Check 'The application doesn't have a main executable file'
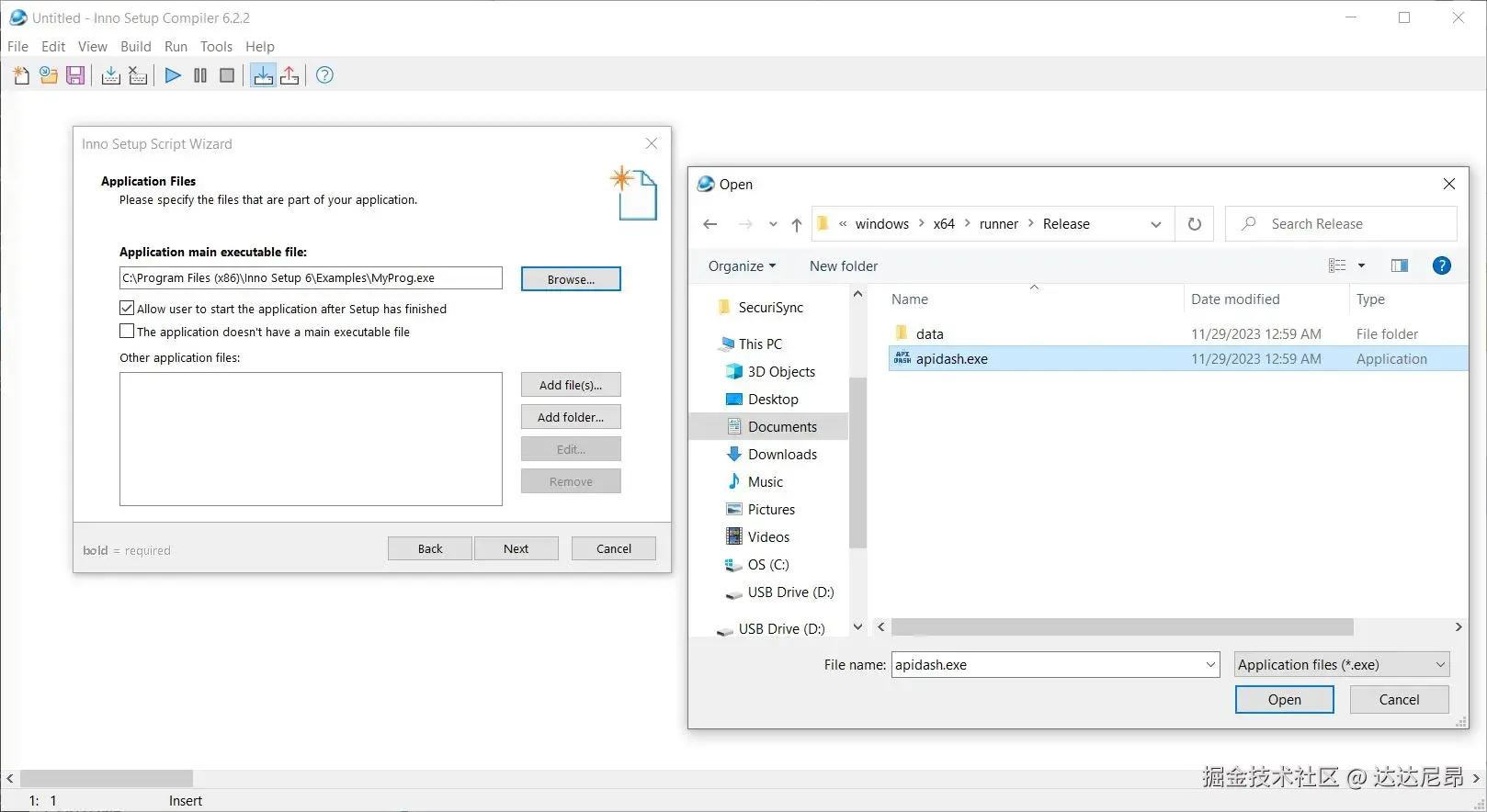1487x812 pixels. (127, 331)
